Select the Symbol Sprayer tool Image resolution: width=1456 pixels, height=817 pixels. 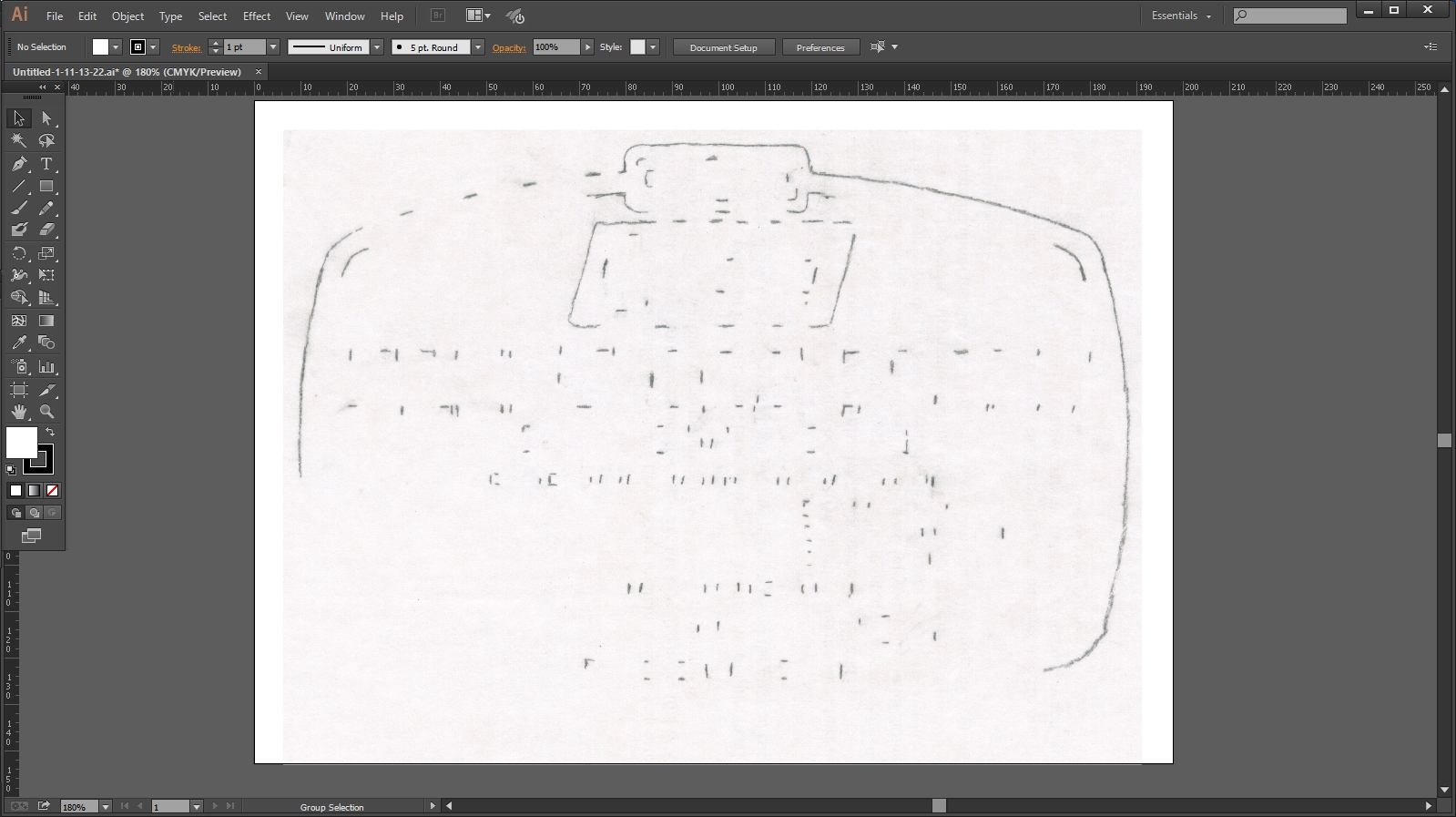coord(19,367)
